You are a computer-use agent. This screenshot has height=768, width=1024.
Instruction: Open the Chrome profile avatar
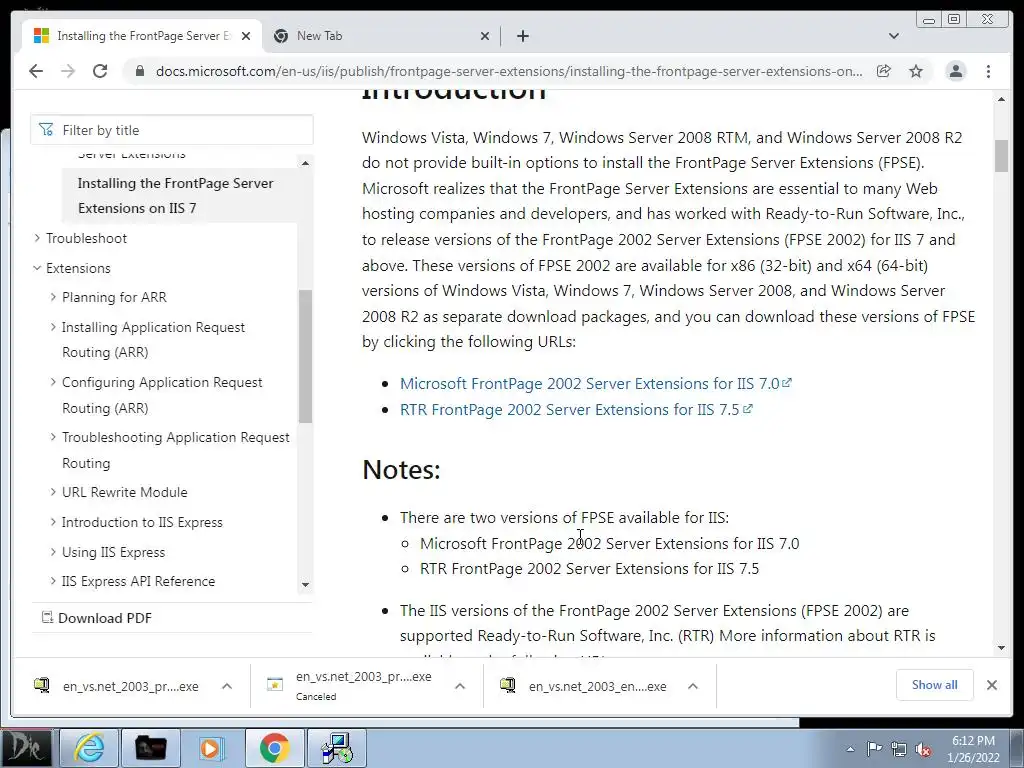tap(955, 71)
